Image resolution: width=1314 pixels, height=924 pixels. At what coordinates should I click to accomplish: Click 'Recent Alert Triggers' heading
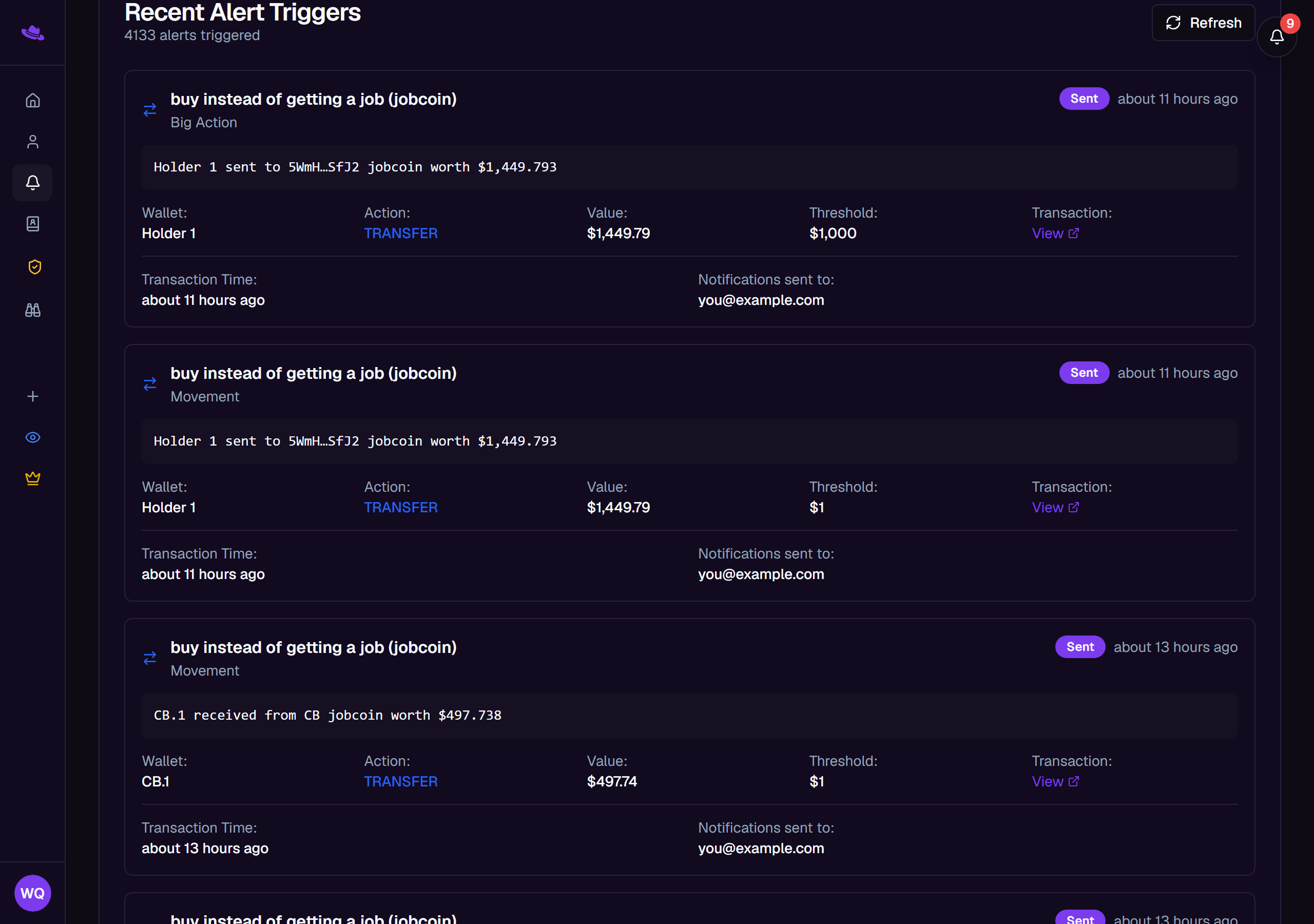(243, 12)
